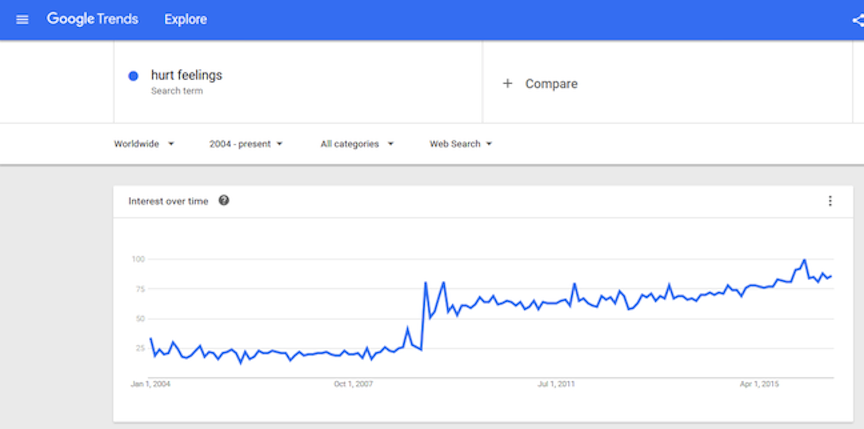864x429 pixels.
Task: Click the Interest over time heading
Action: (x=168, y=201)
